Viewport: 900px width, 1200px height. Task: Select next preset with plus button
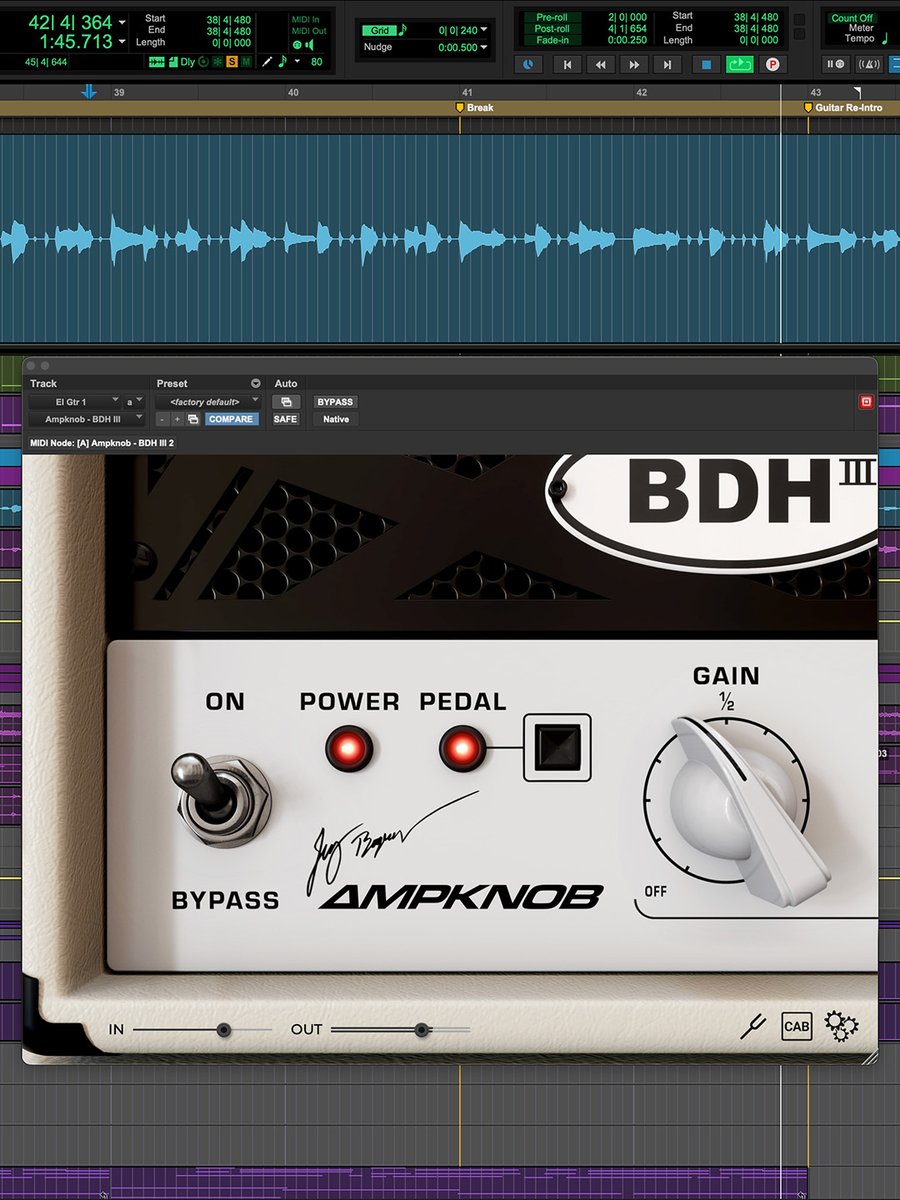[177, 419]
